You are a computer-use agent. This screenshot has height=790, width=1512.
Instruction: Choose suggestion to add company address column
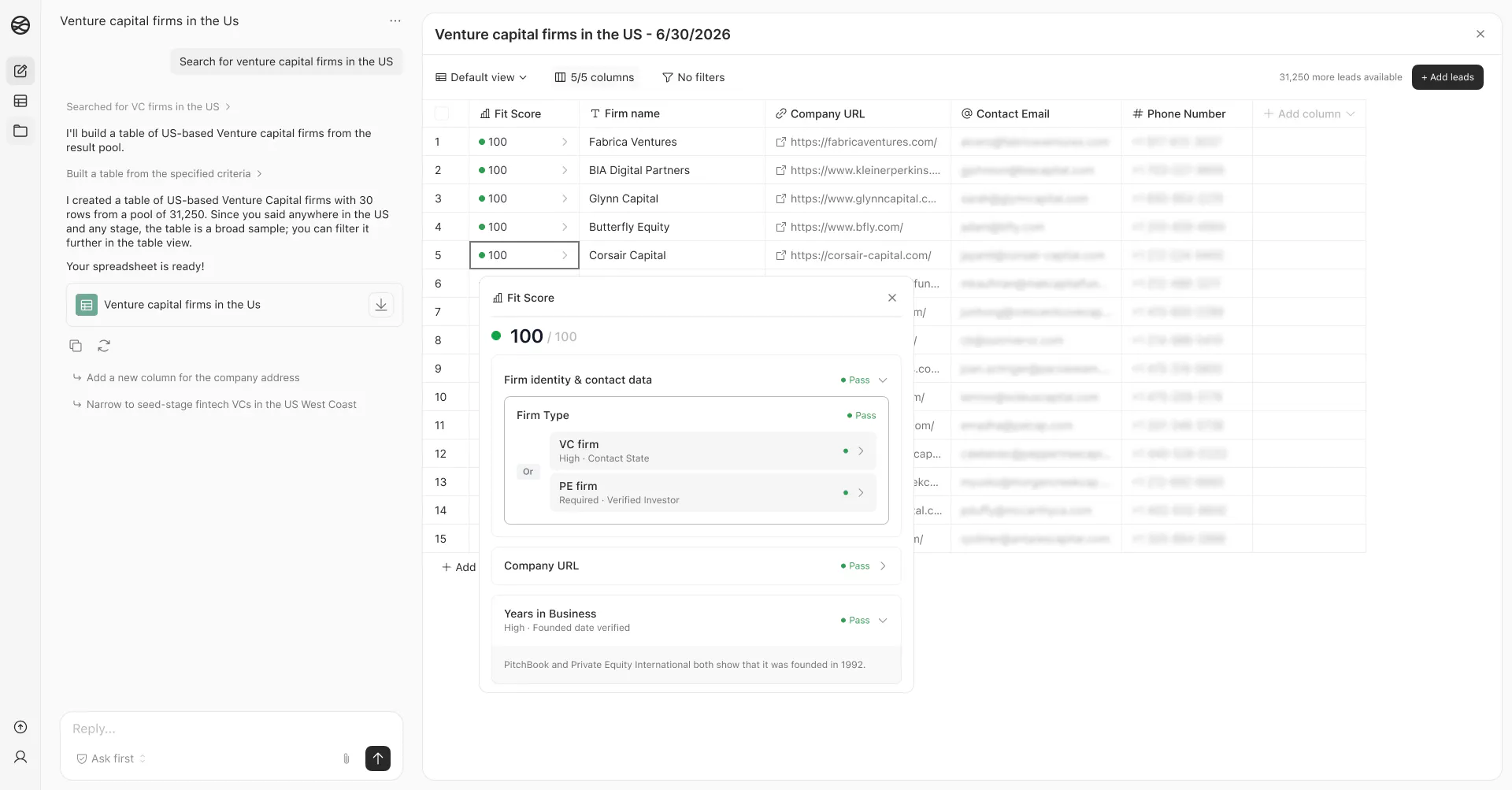[193, 378]
